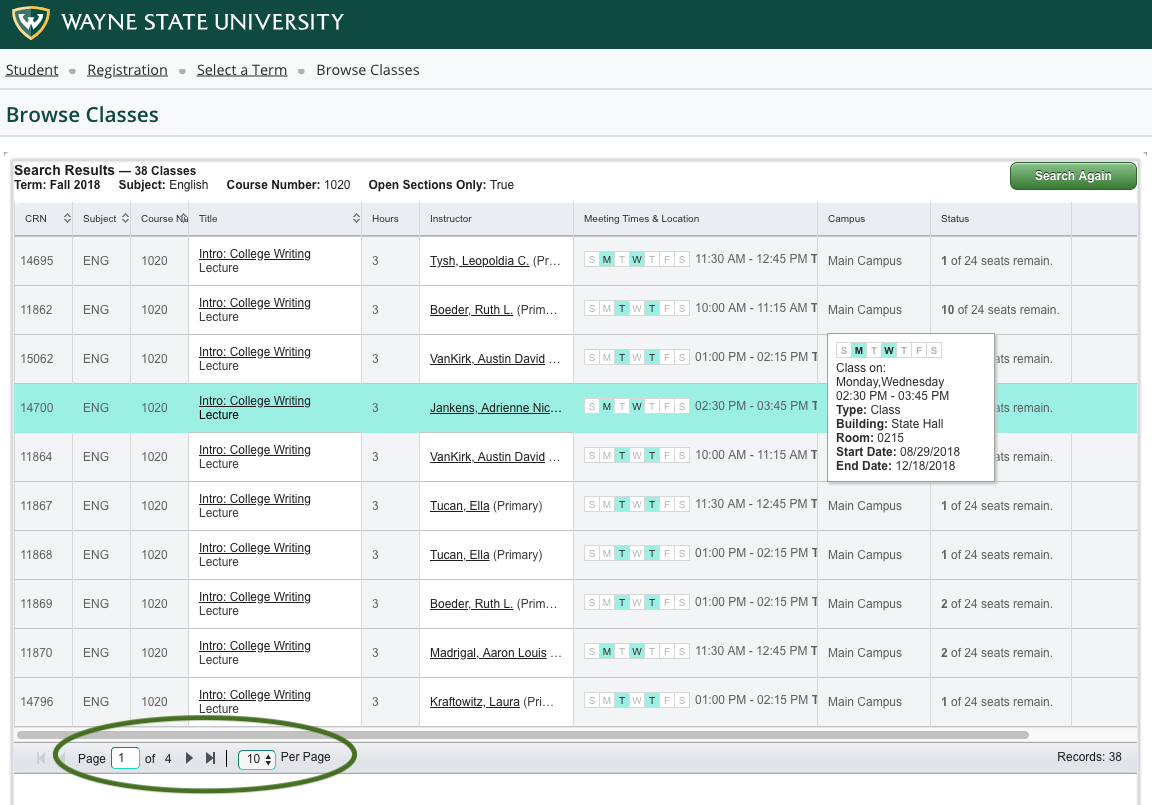1152x805 pixels.
Task: Sort results by the Subject column arrows
Action: pos(125,218)
